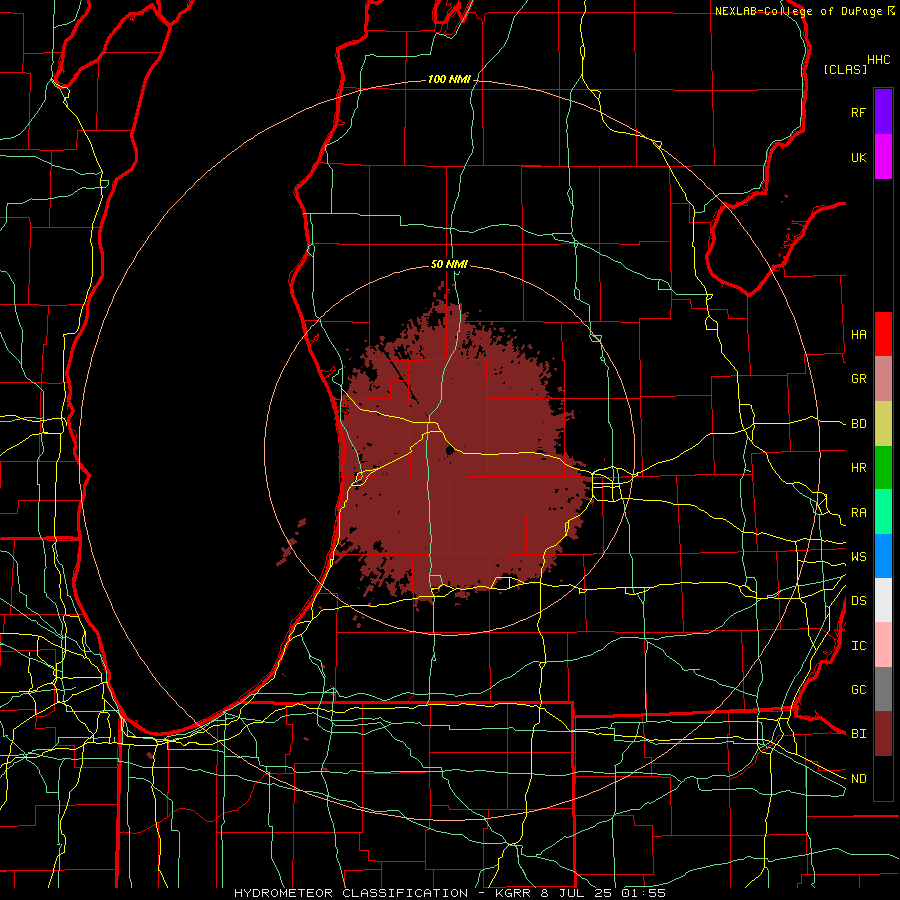Click the "RA" legend label

(x=858, y=513)
